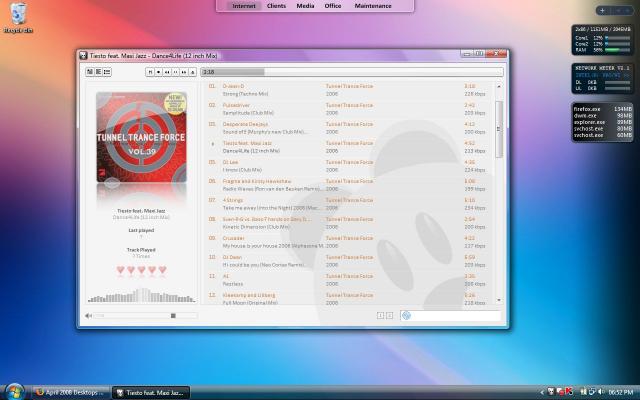Click the sidebar add gadget plus button

click(x=602, y=11)
